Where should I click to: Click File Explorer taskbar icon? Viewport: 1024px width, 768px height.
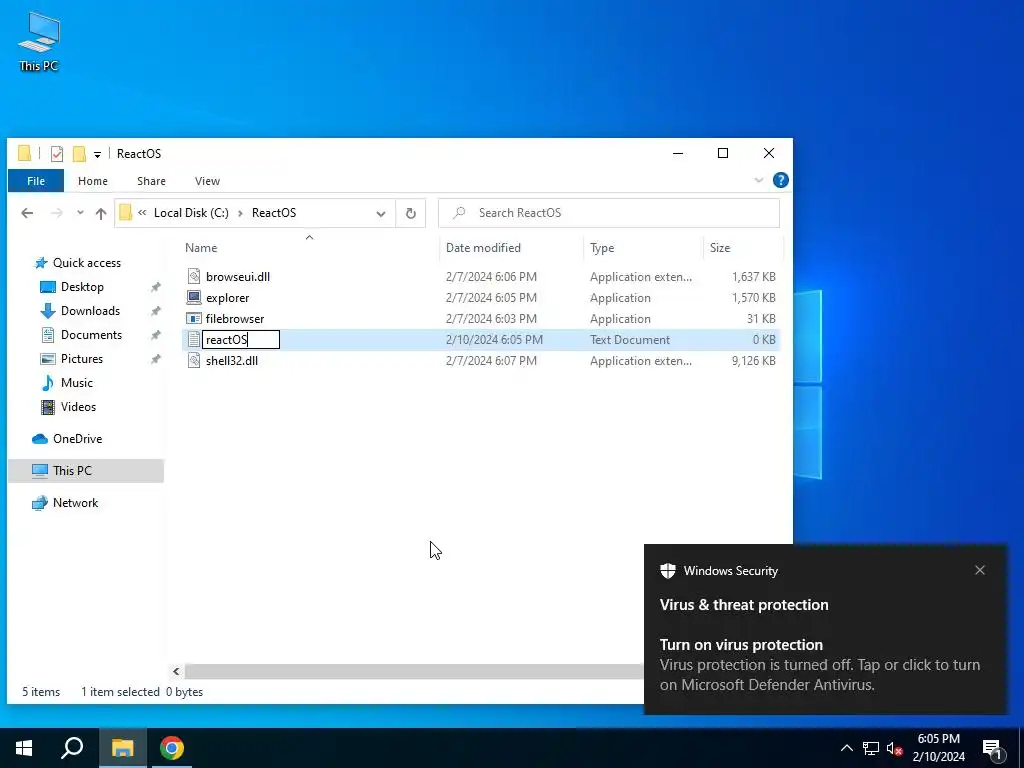click(x=122, y=748)
